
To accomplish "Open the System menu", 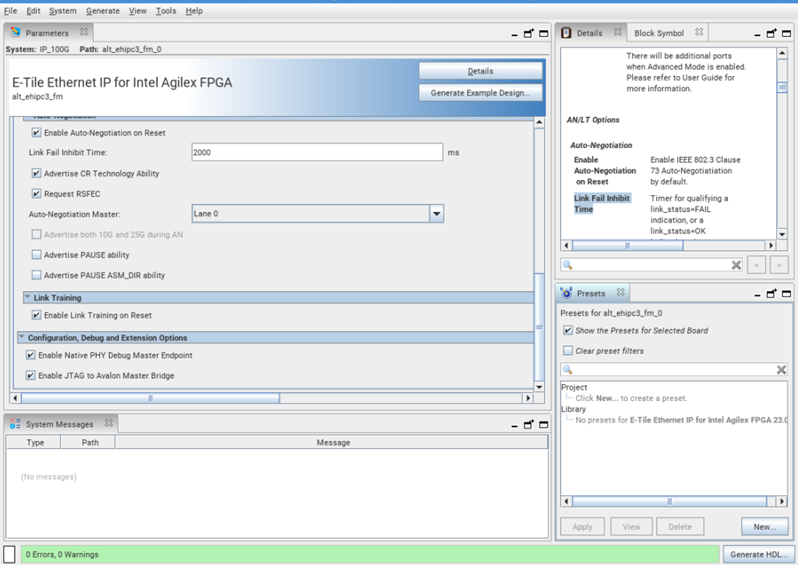I will [63, 11].
